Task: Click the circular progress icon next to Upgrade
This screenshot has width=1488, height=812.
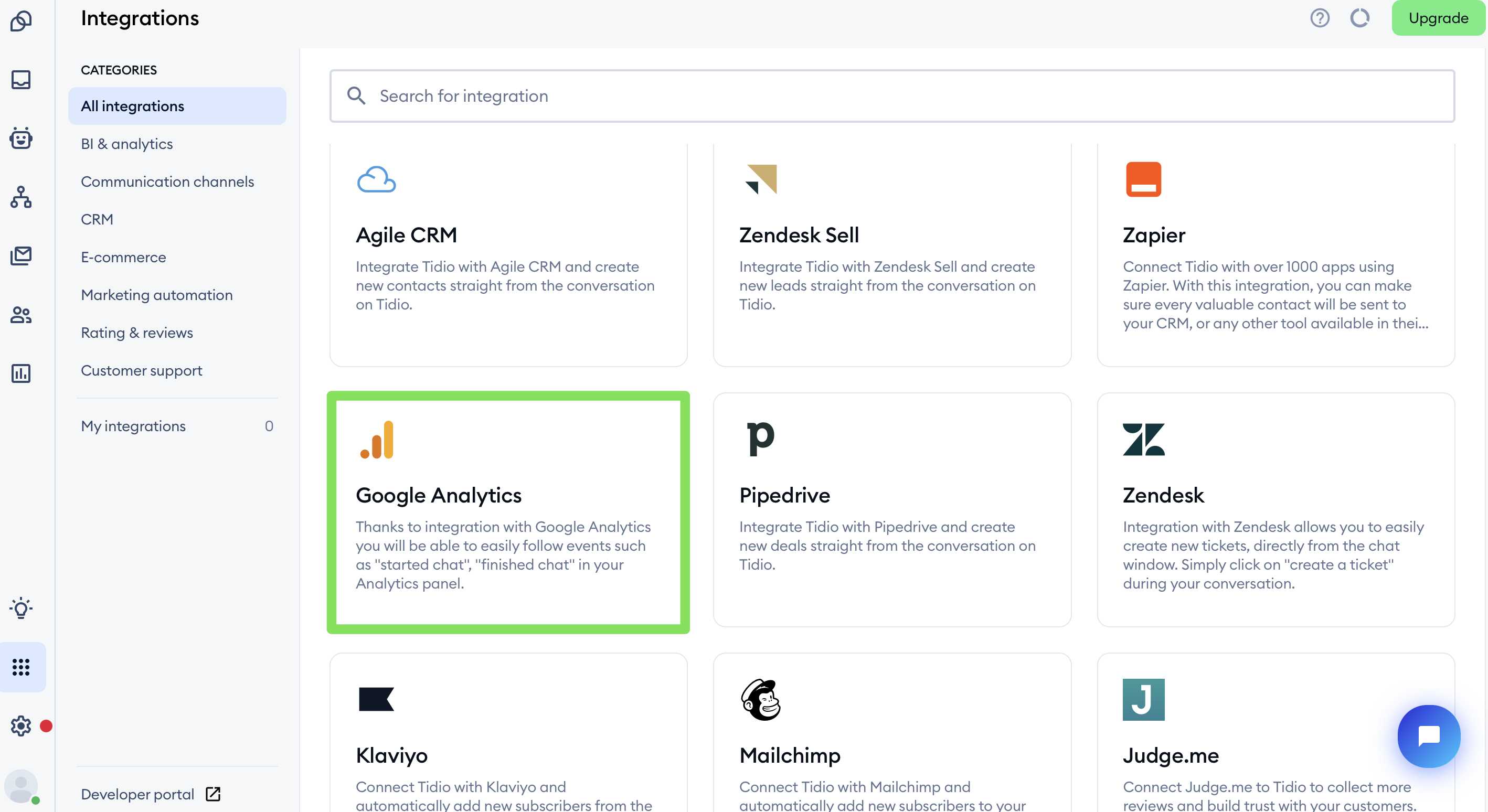Action: coord(1360,18)
